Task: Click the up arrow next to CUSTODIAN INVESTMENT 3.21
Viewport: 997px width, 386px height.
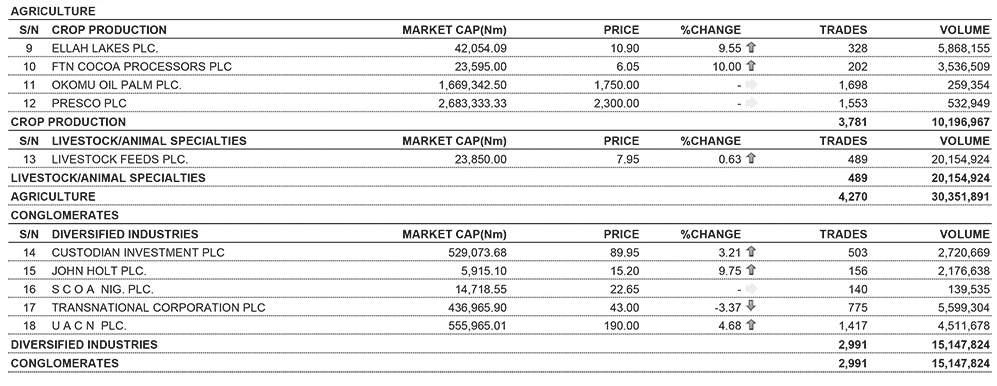Action: point(751,252)
